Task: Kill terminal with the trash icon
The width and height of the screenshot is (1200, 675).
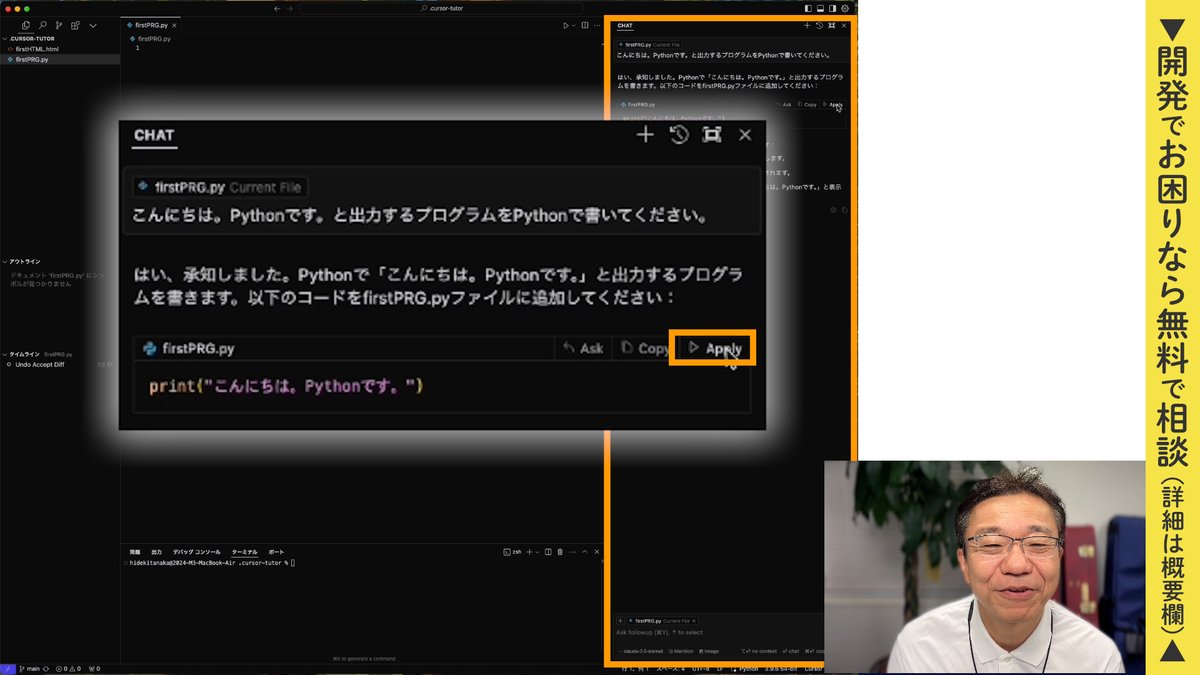Action: pos(560,552)
